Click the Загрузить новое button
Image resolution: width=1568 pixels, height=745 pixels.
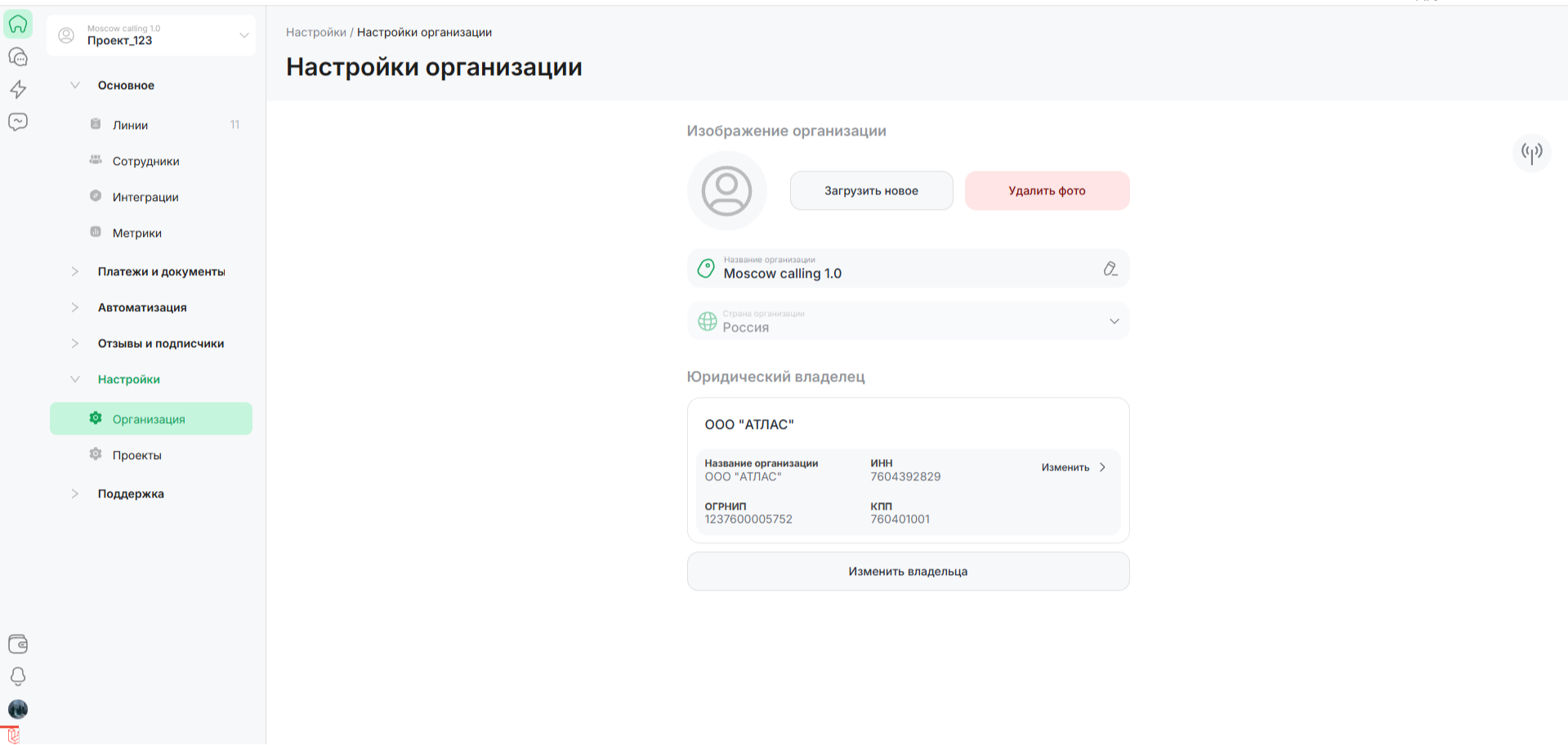point(871,190)
